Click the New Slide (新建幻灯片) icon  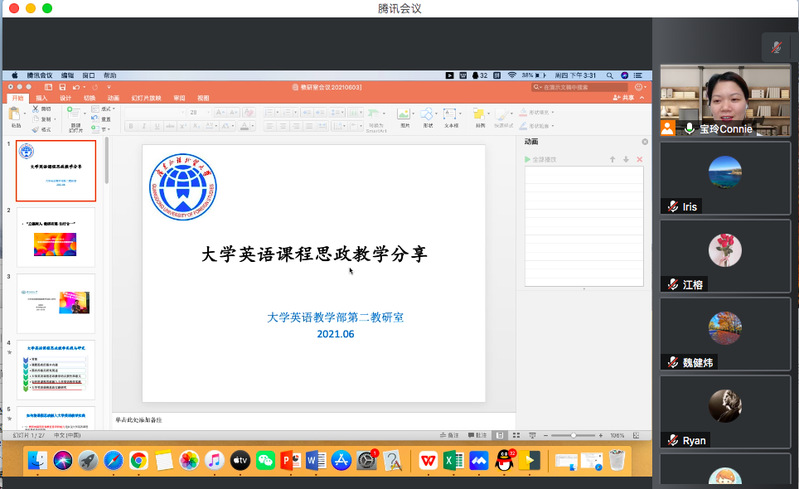click(74, 113)
